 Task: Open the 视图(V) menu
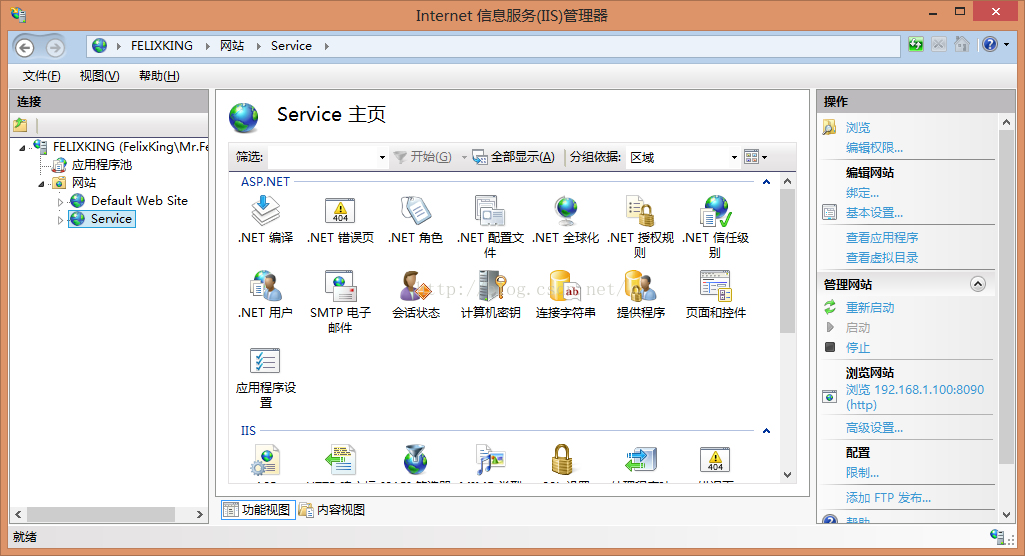(x=99, y=76)
